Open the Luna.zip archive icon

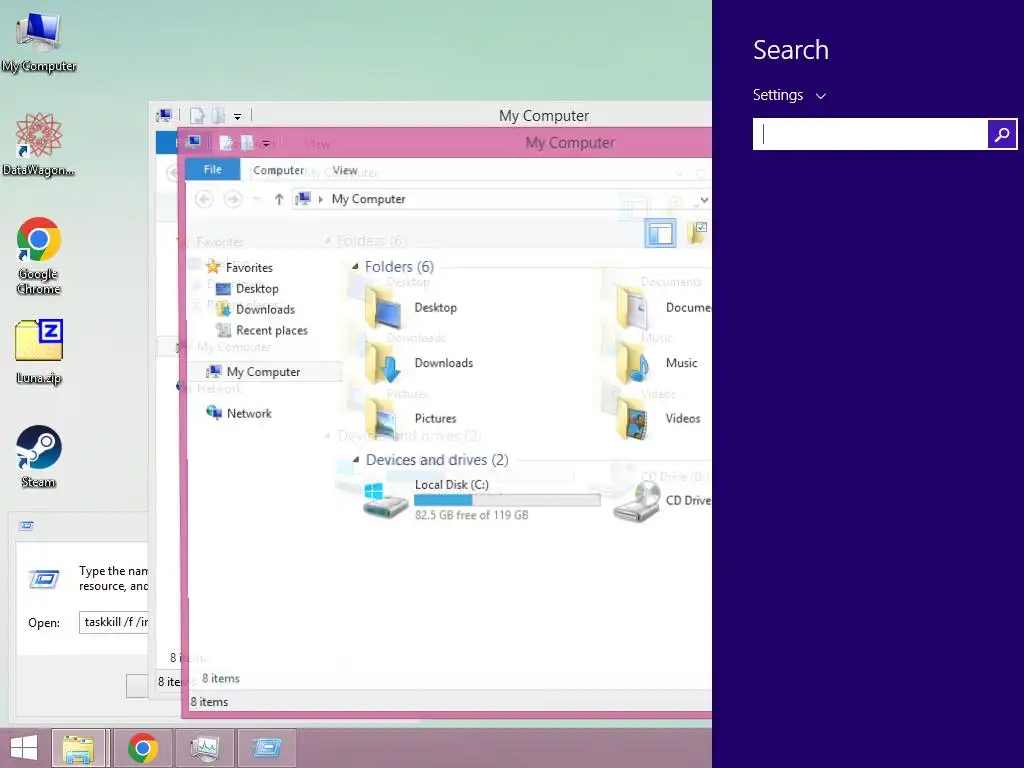(39, 352)
